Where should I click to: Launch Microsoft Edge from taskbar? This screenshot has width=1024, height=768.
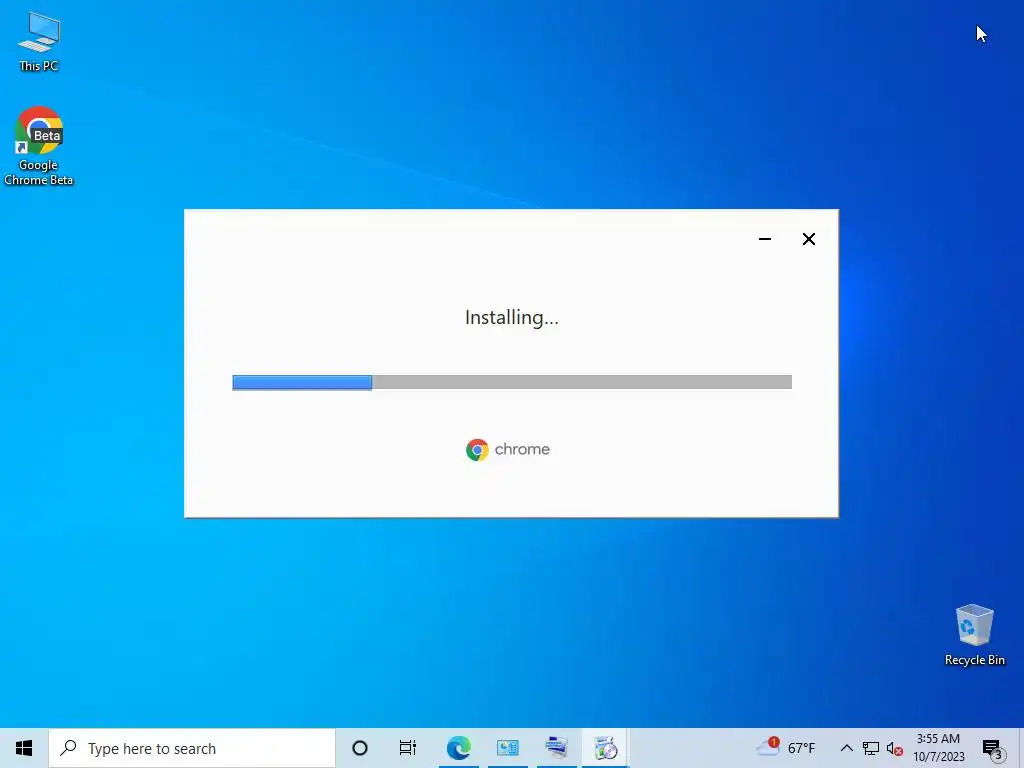[x=458, y=748]
